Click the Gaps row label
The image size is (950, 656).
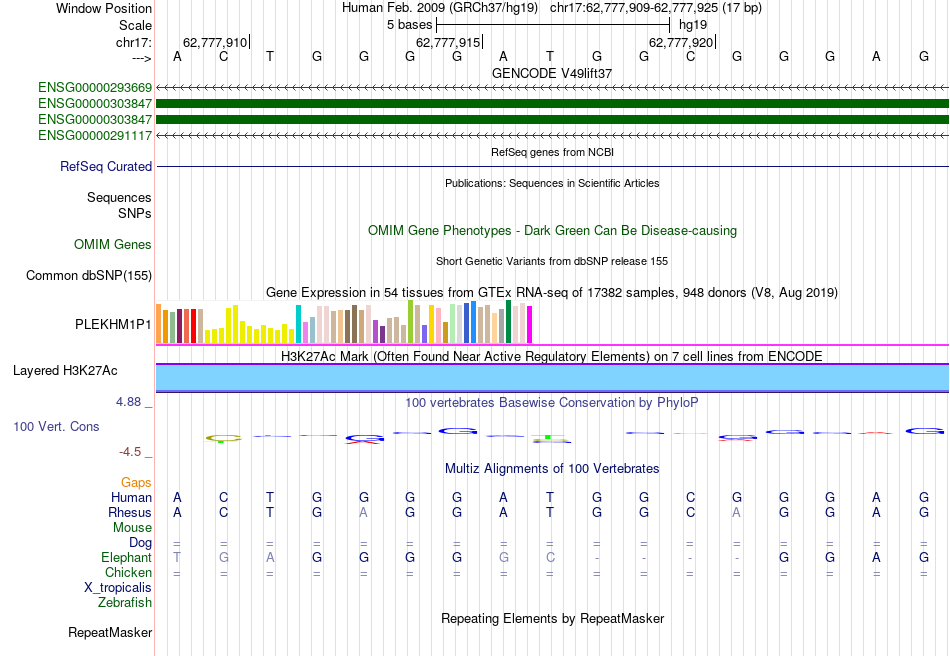pyautogui.click(x=136, y=482)
